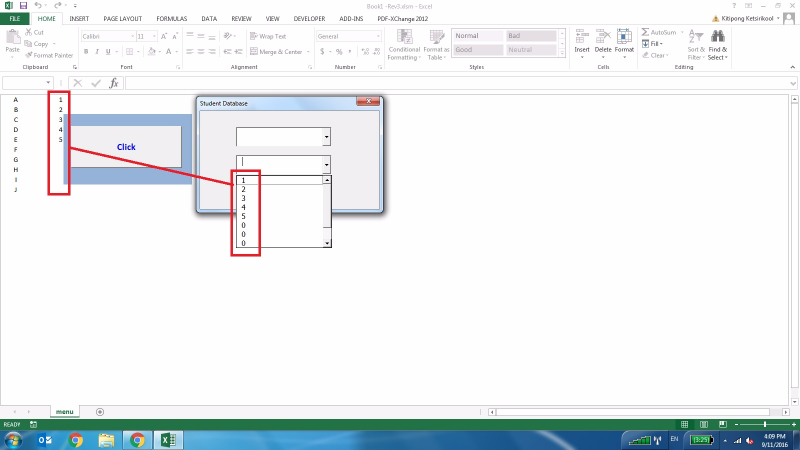Screen dimensions: 800x450
Task: Expand the first combo box in Student Database
Action: pyautogui.click(x=326, y=136)
